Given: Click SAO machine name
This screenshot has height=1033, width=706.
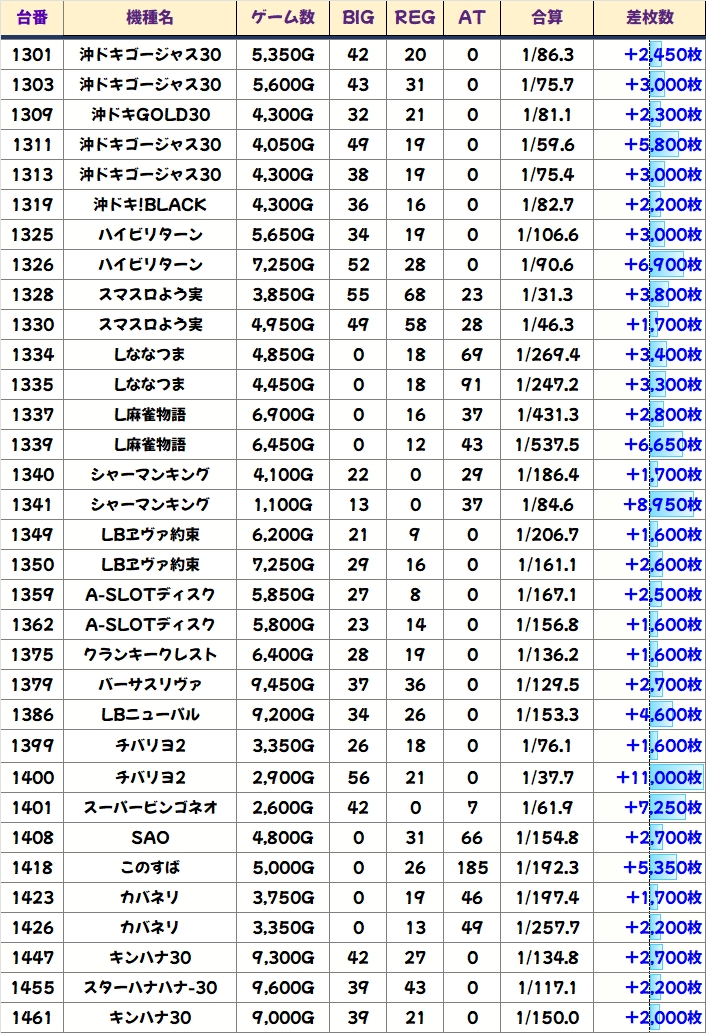Looking at the screenshot, I should [150, 838].
